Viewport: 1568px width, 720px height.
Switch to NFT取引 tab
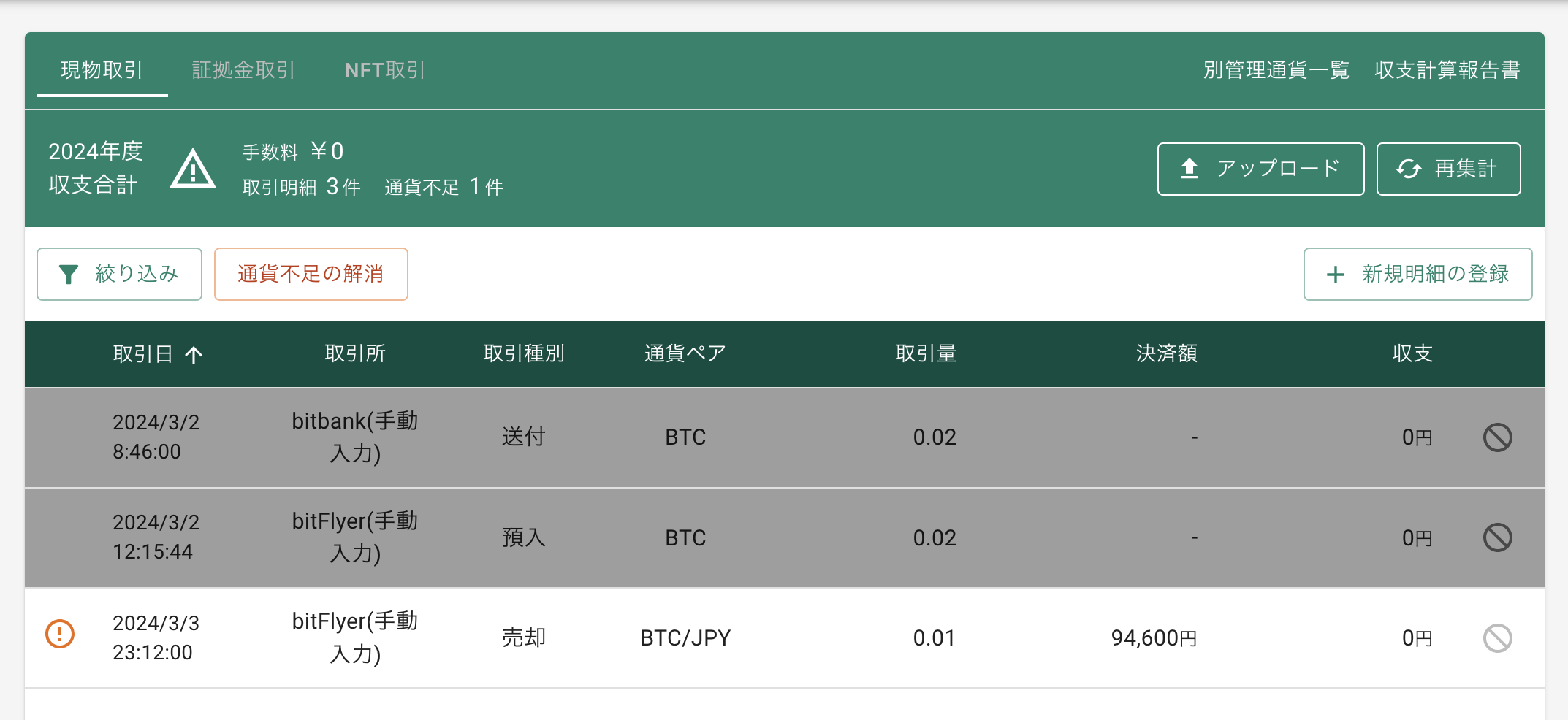coord(384,70)
